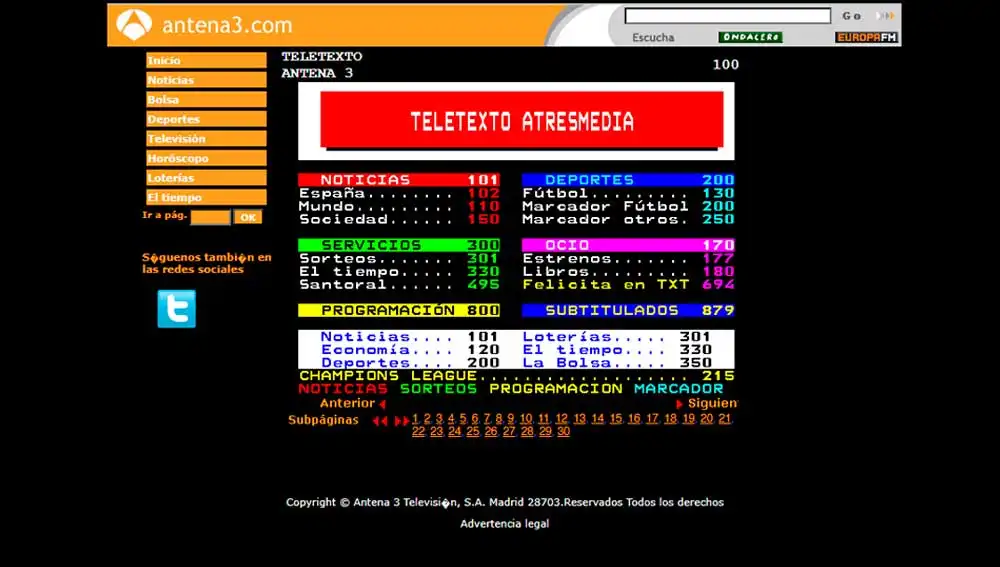Go to the Anterior page link
This screenshot has width=1000, height=567.
(x=347, y=403)
